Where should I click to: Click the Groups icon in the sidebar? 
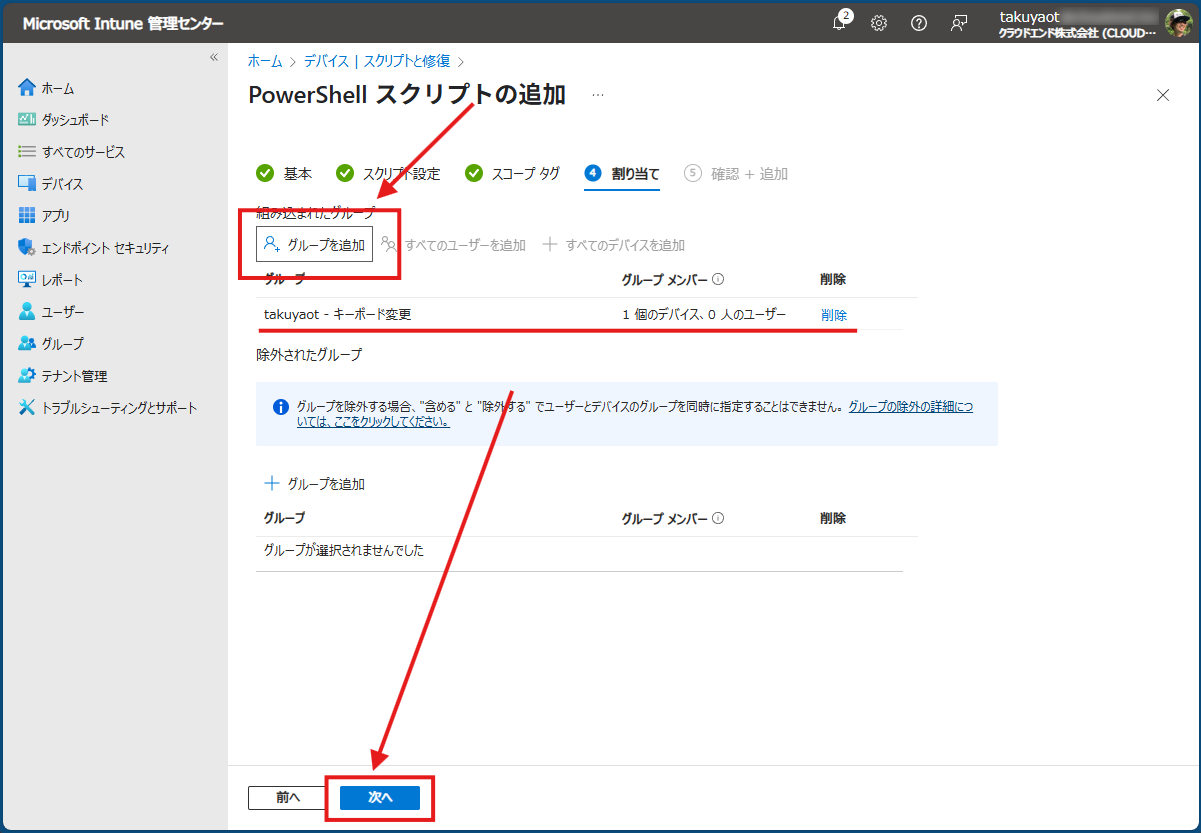[x=27, y=344]
